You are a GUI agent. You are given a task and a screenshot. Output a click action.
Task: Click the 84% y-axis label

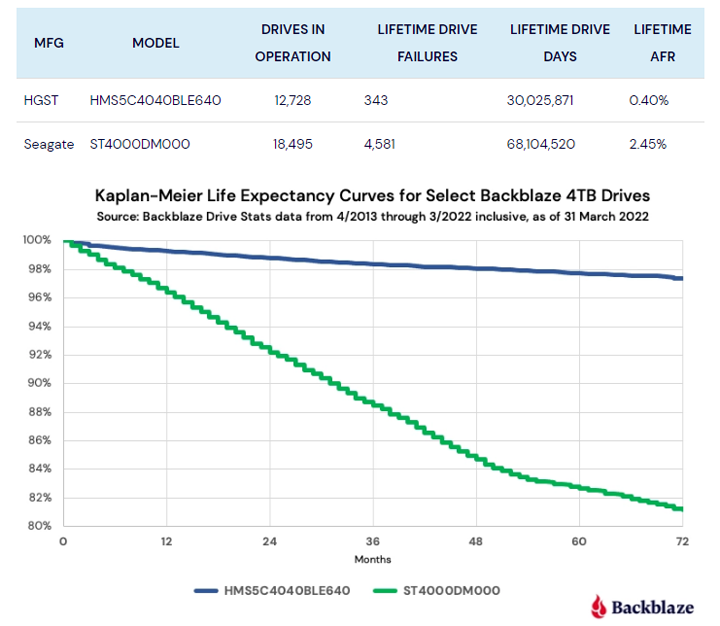click(x=40, y=469)
